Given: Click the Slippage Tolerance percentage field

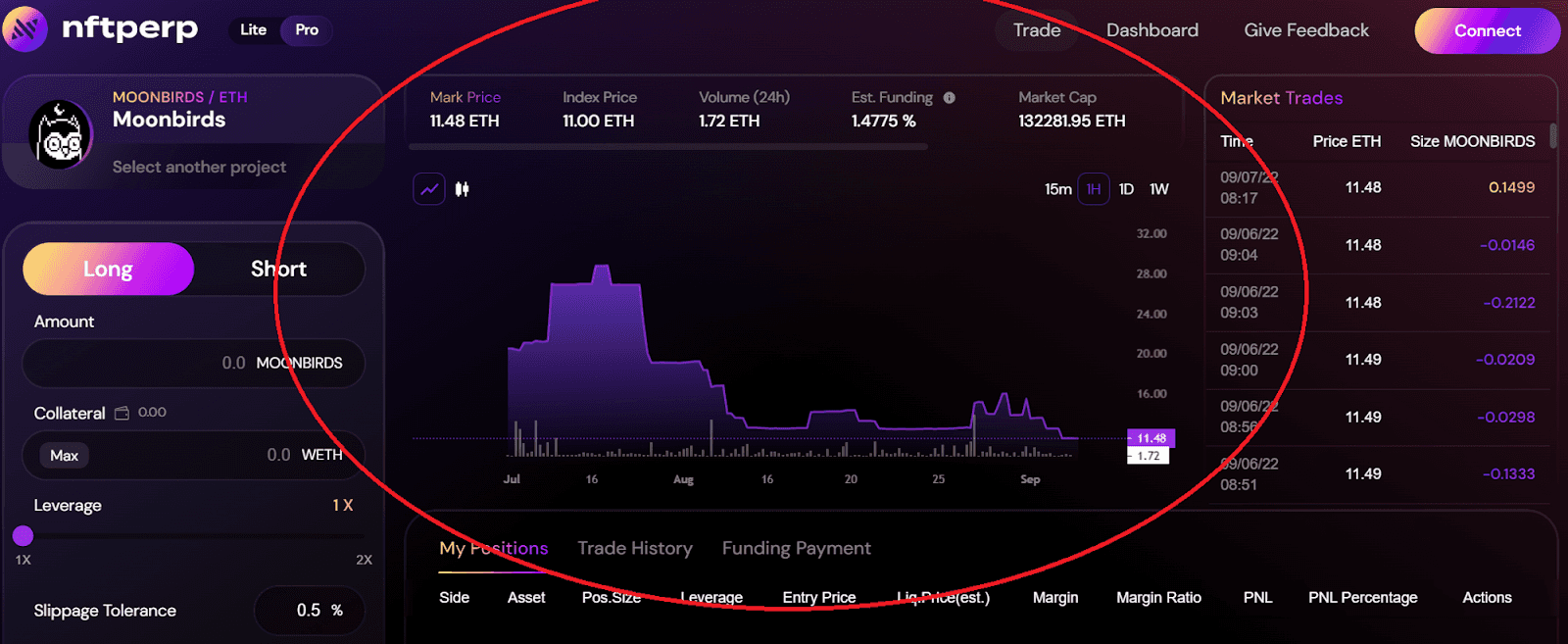Looking at the screenshot, I should click(310, 610).
